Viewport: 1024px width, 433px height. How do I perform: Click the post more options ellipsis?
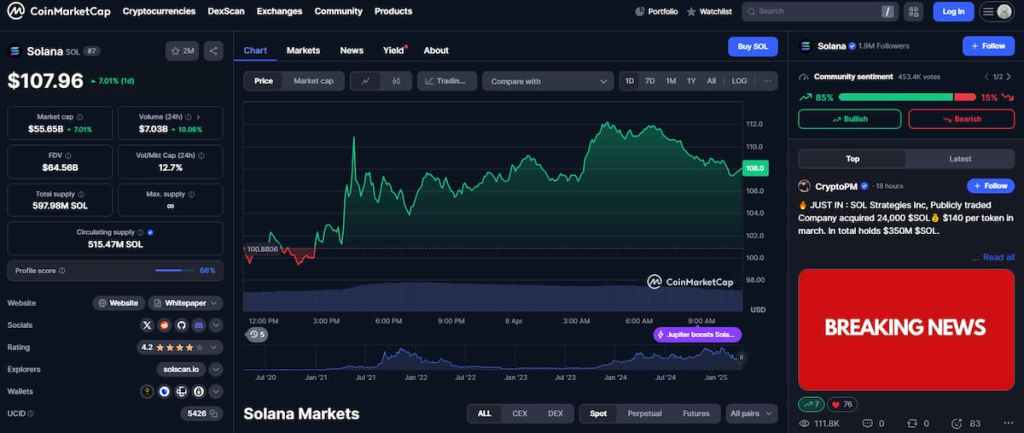pos(1009,424)
